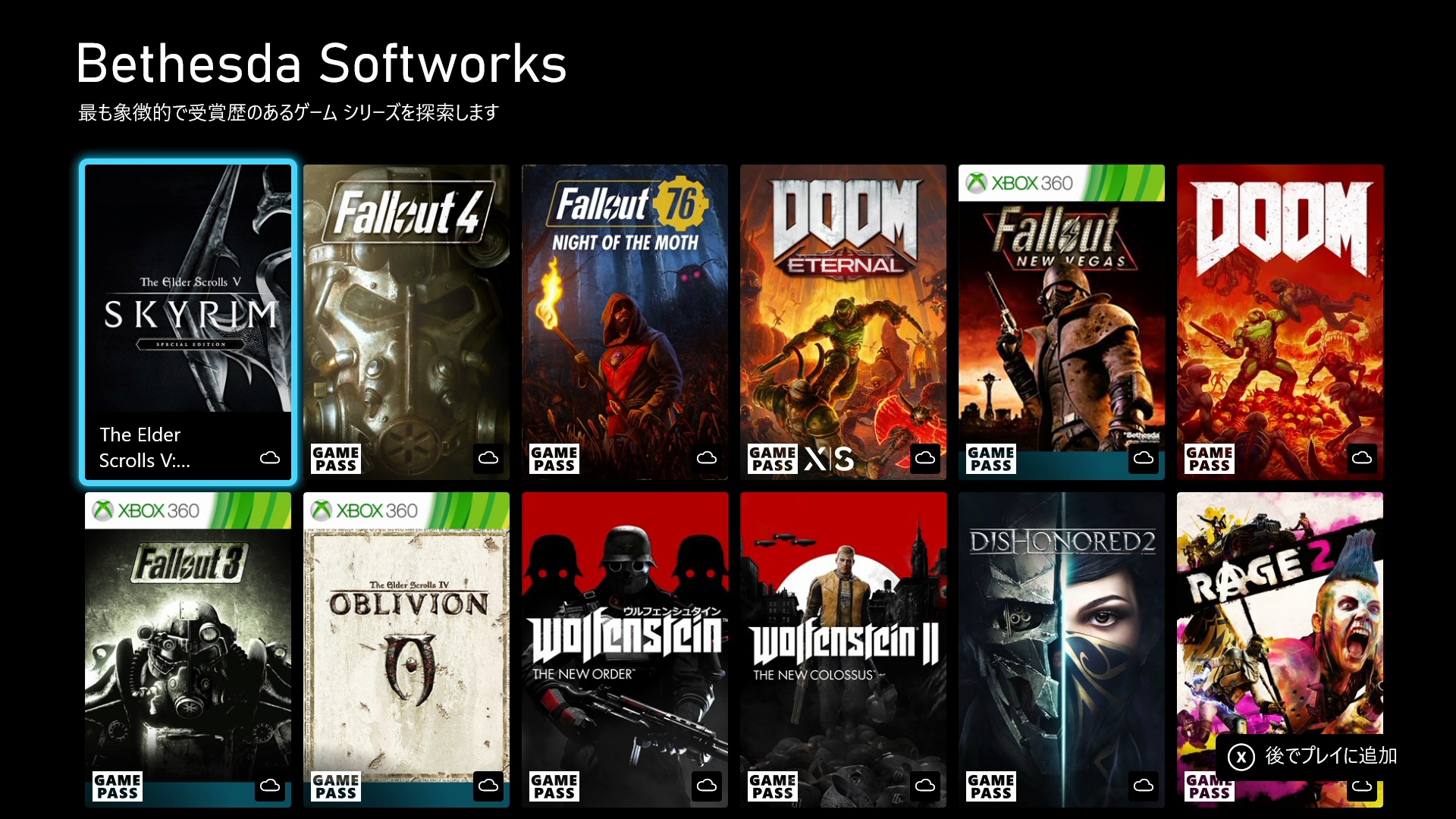Screen dimensions: 1456x819
Task: Click the Game Pass badge on Fallout 76
Action: [554, 459]
